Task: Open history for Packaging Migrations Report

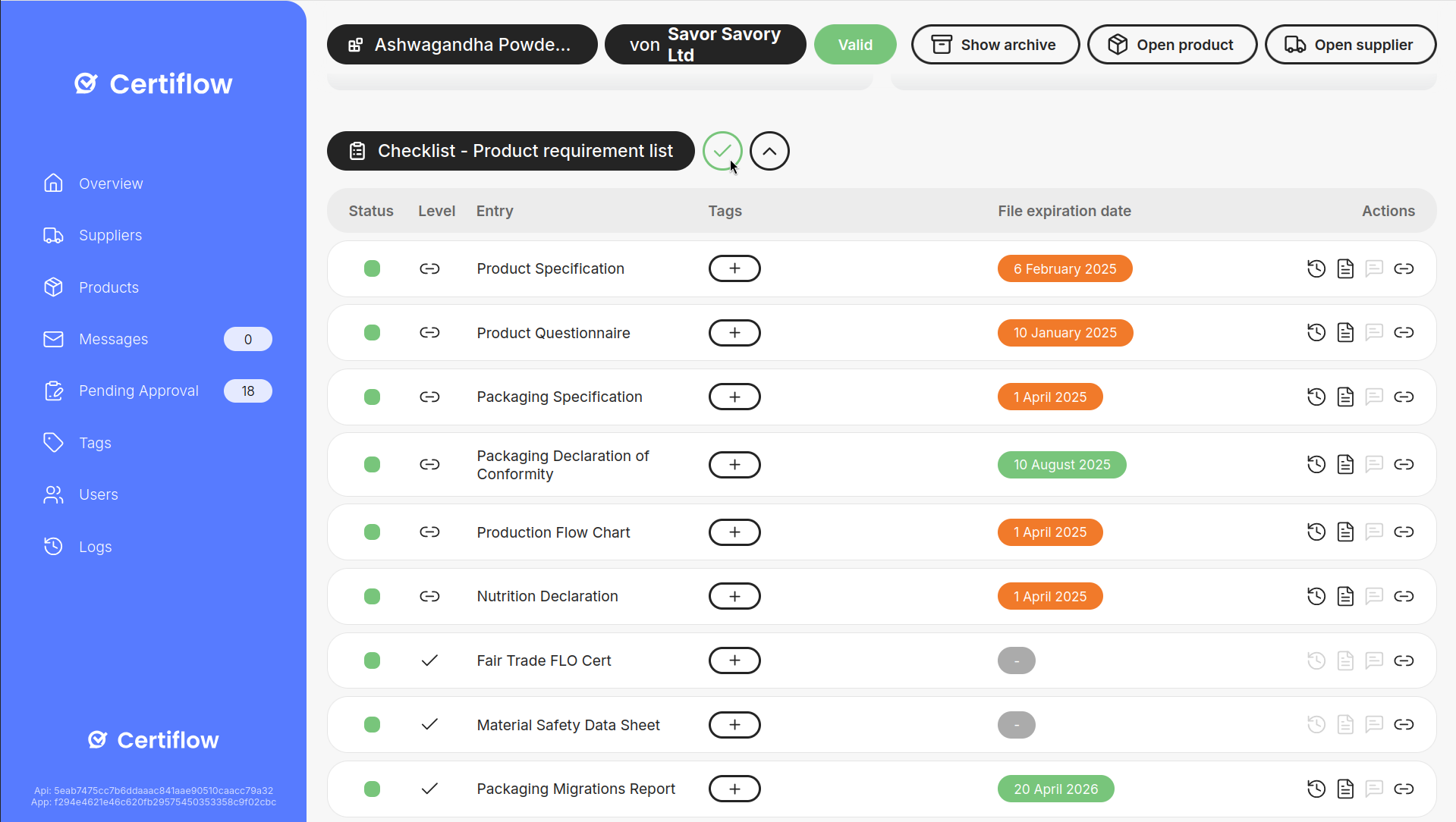Action: (1316, 789)
